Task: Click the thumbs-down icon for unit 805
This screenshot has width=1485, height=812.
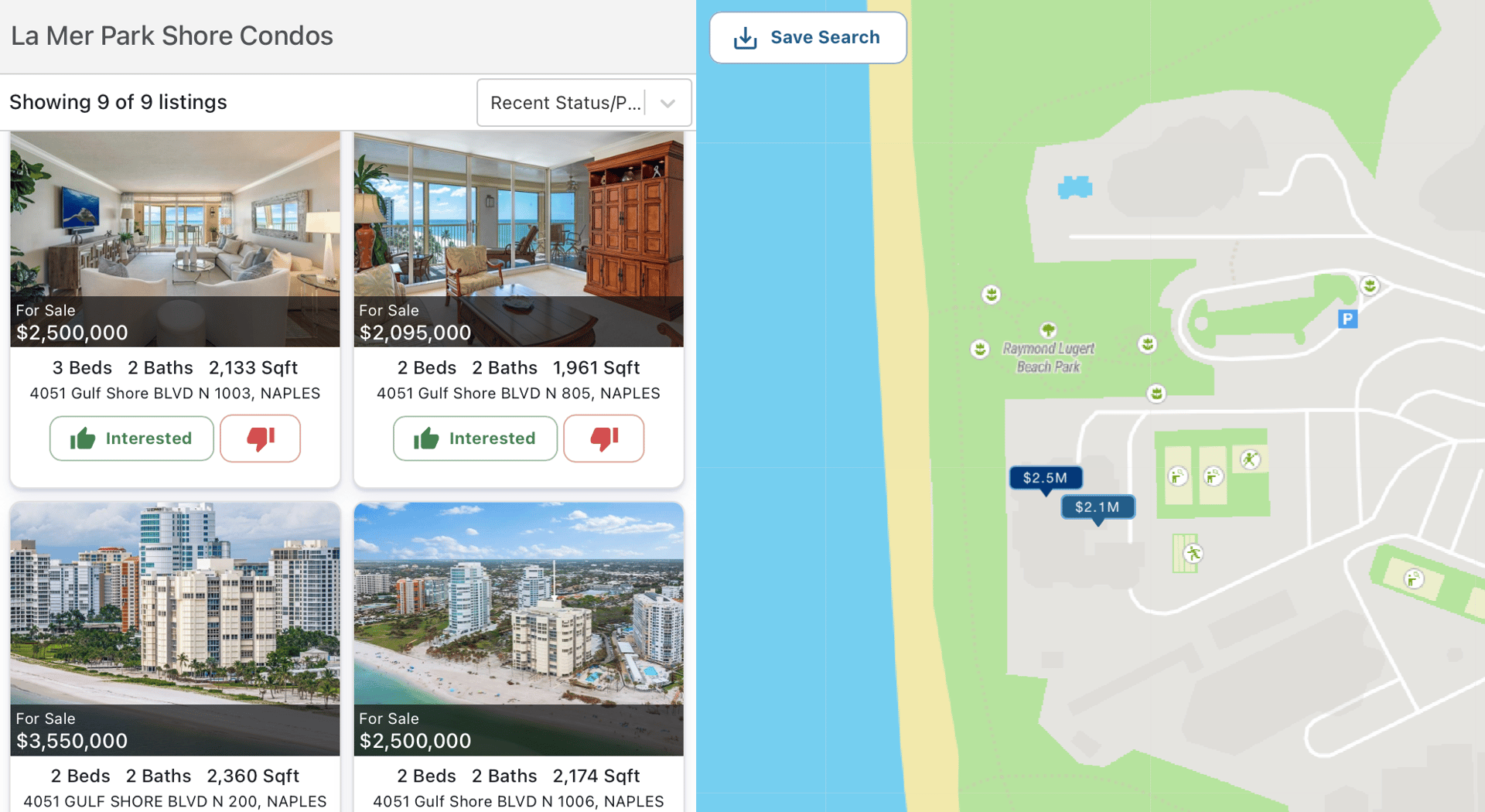Action: tap(604, 438)
